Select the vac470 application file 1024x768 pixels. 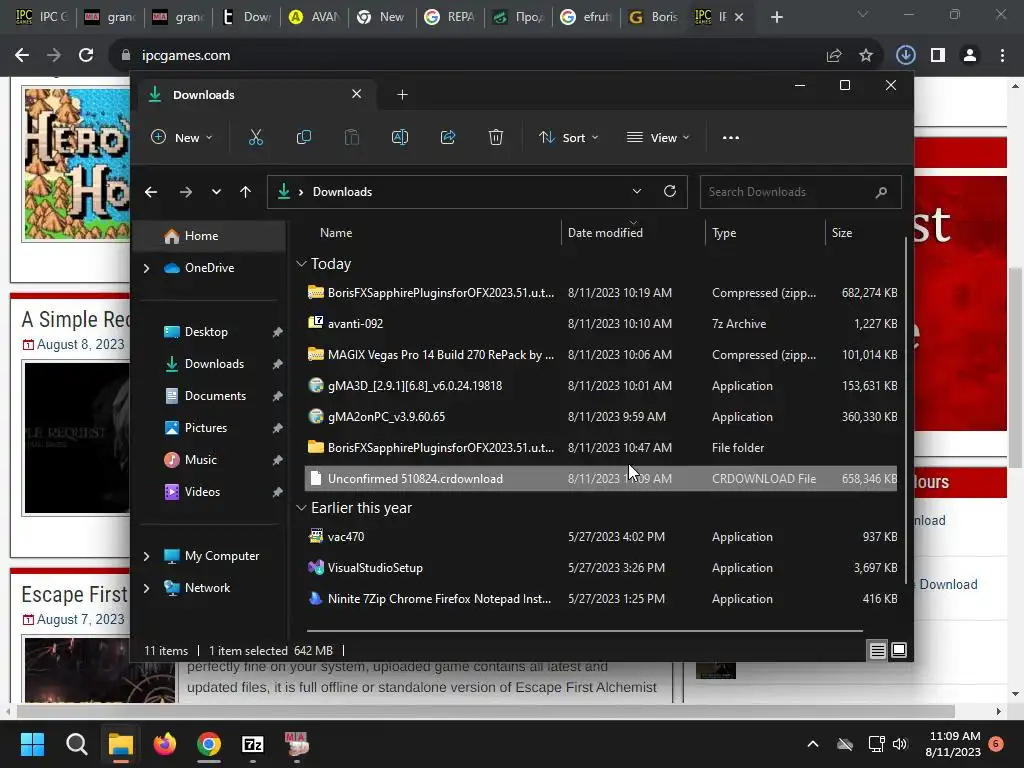pos(601,537)
